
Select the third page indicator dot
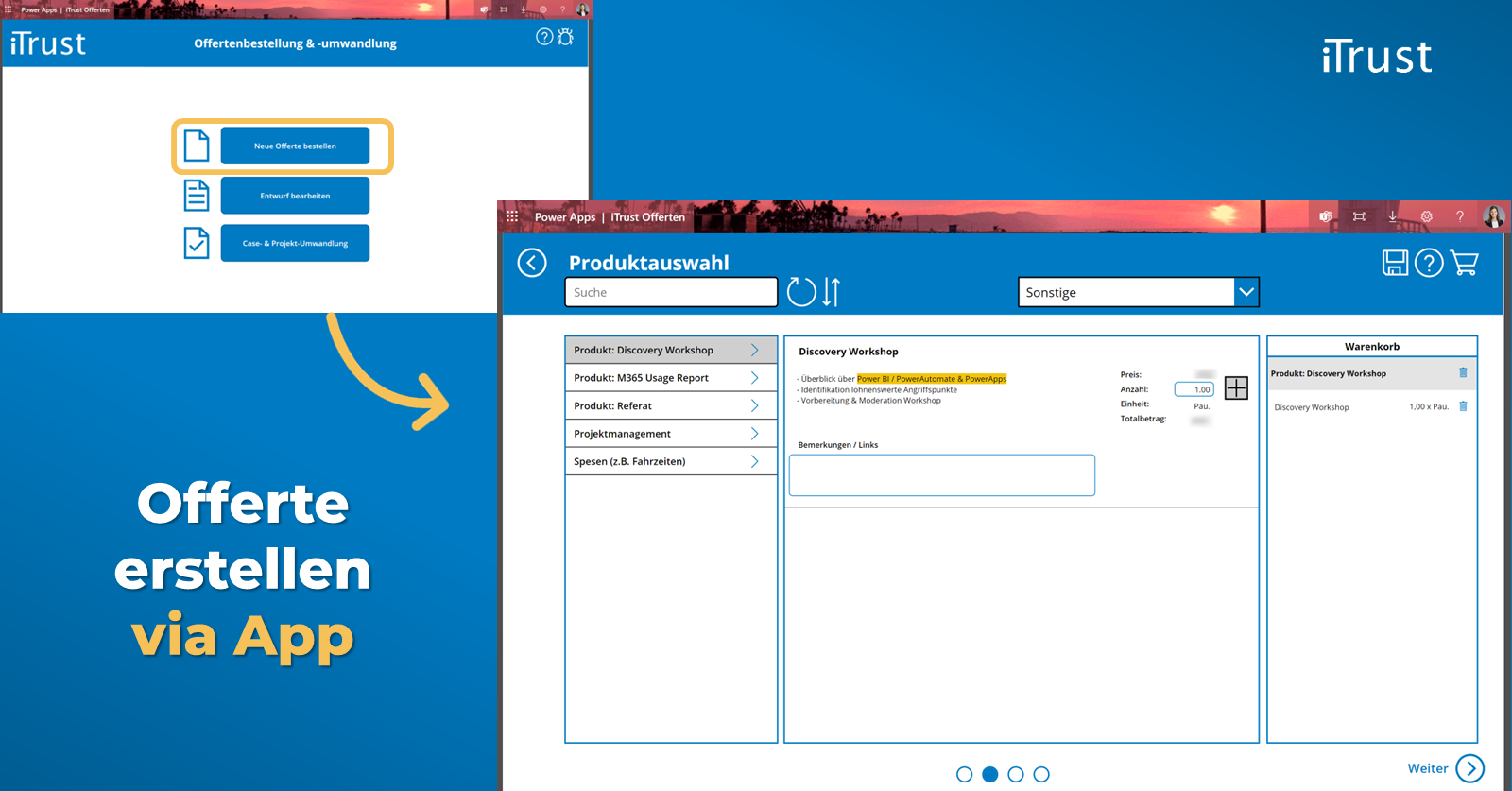coord(1016,774)
